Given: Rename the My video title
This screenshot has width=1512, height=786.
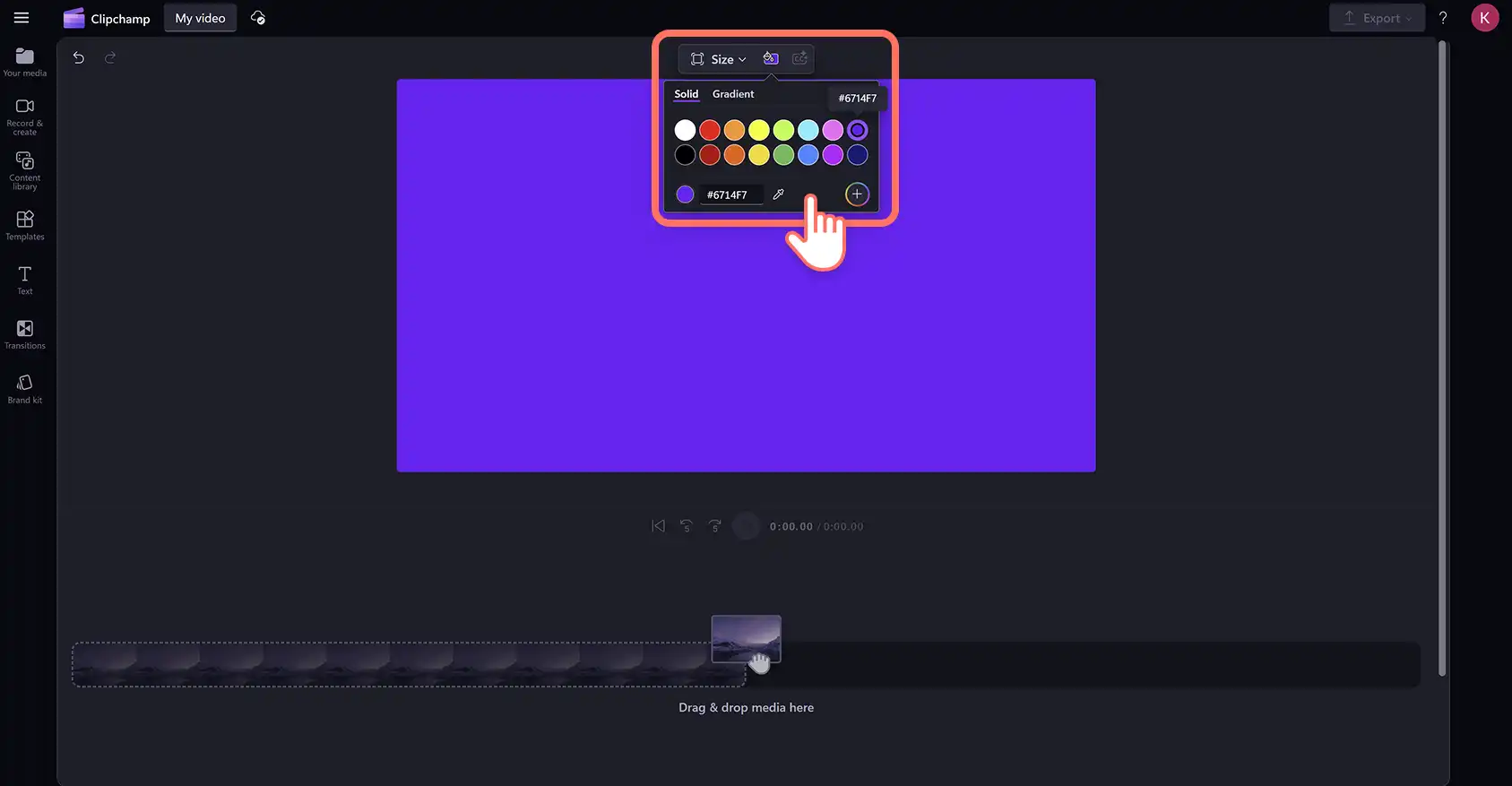Looking at the screenshot, I should coord(200,18).
